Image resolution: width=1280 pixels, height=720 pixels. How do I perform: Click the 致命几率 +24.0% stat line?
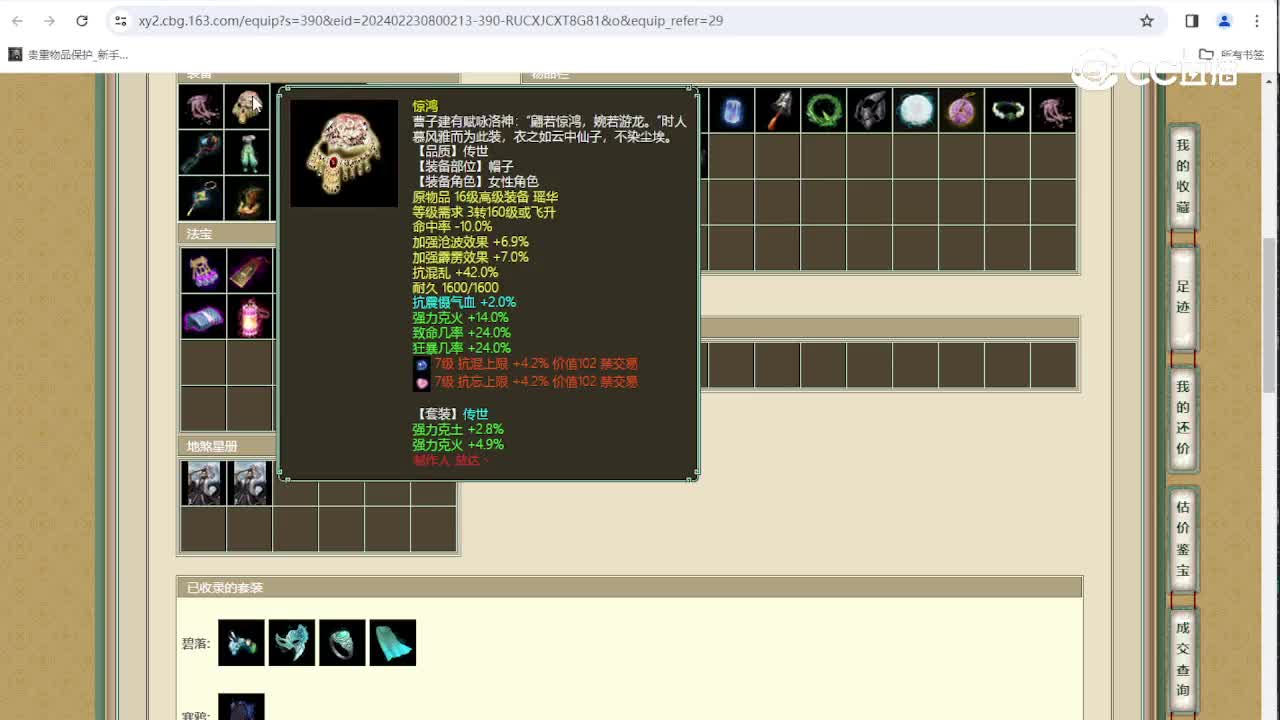tap(461, 332)
